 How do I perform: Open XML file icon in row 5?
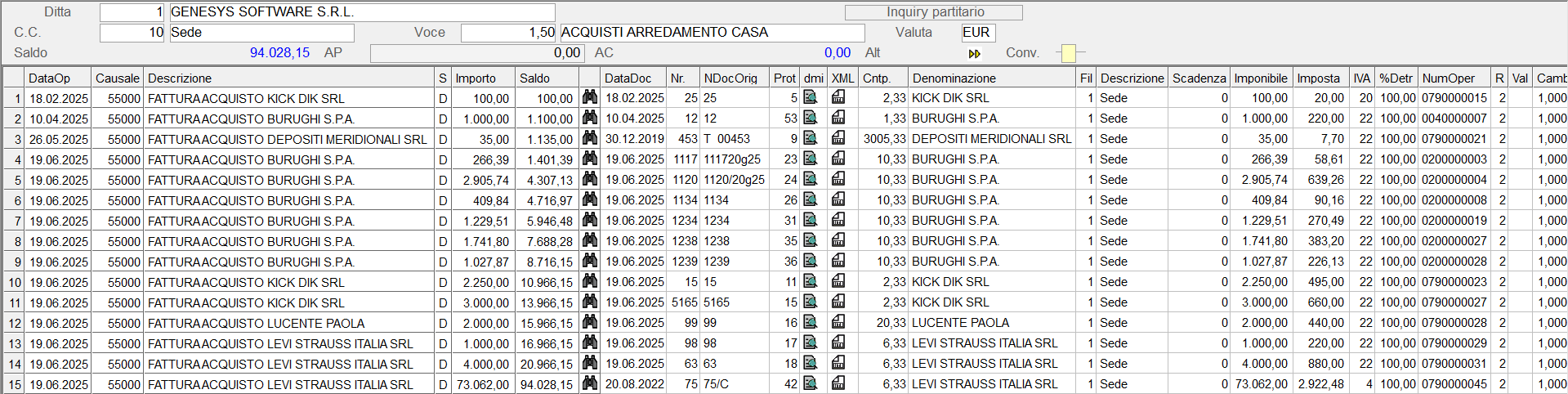(838, 179)
